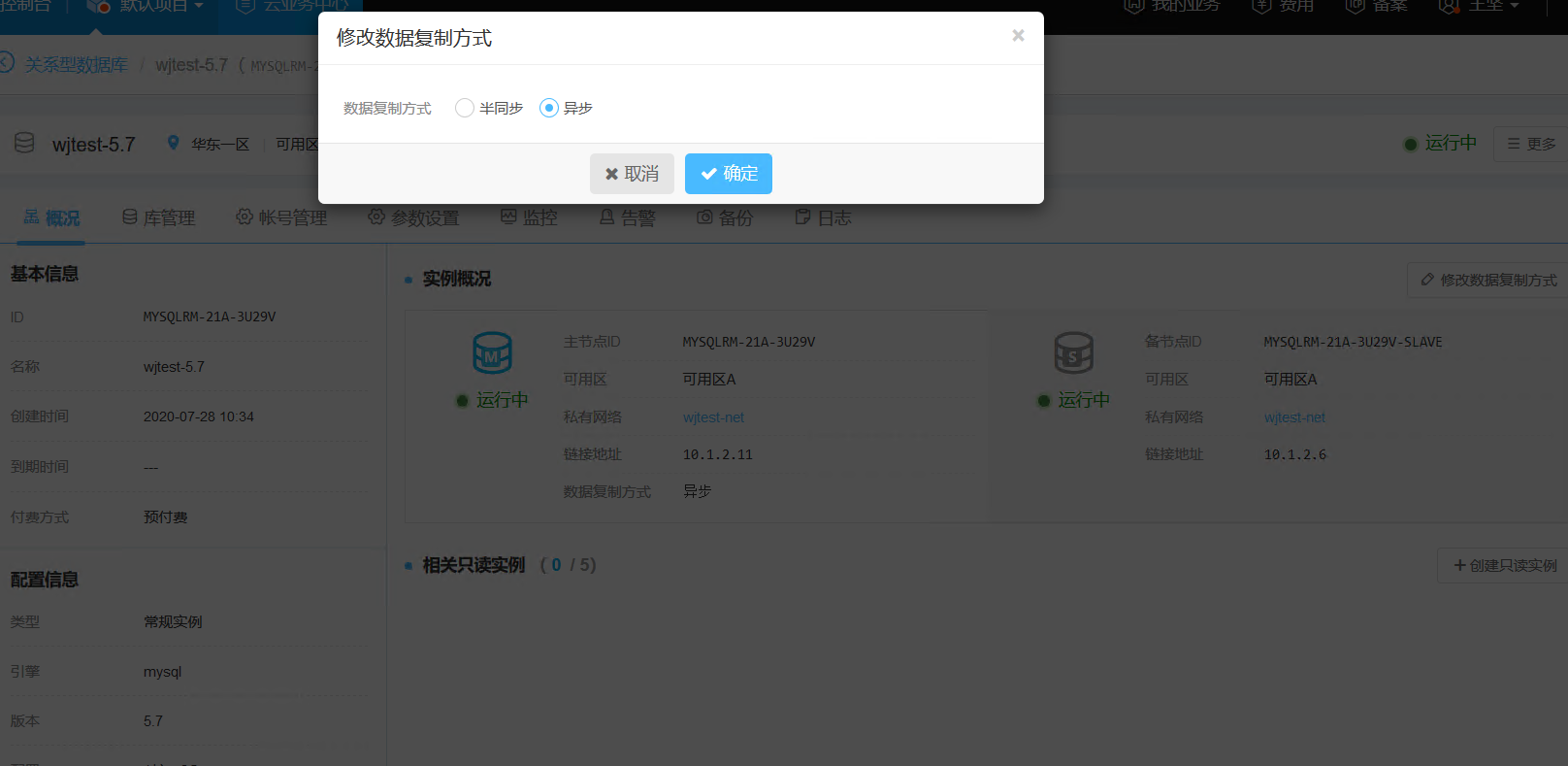Open the 概况 tab

click(51, 218)
